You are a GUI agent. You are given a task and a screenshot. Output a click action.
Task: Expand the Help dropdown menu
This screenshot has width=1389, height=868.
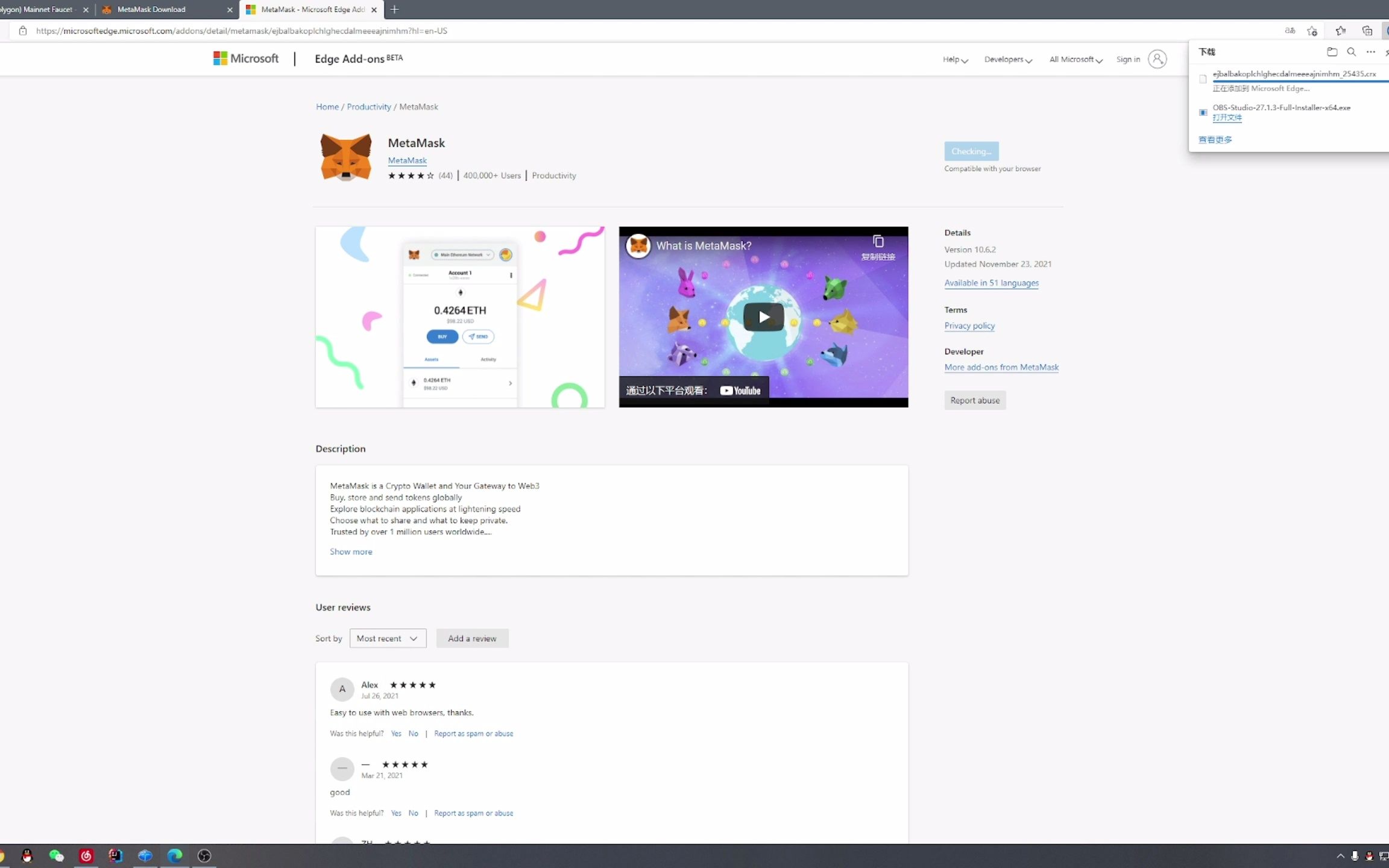(x=956, y=59)
